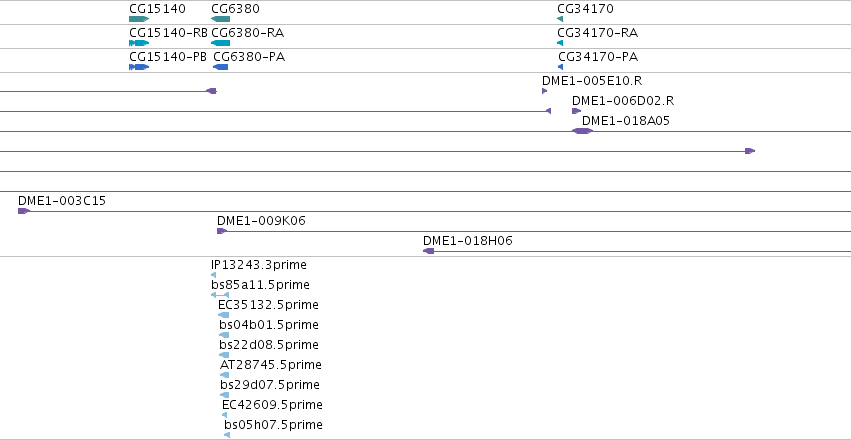851x440 pixels.
Task: Select clone label DME1-018H06
Action: tap(468, 241)
